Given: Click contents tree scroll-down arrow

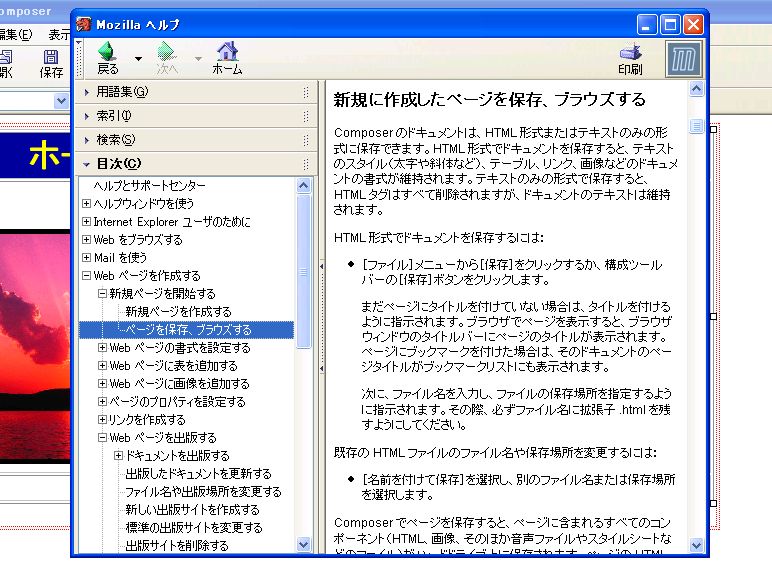Looking at the screenshot, I should [x=304, y=544].
